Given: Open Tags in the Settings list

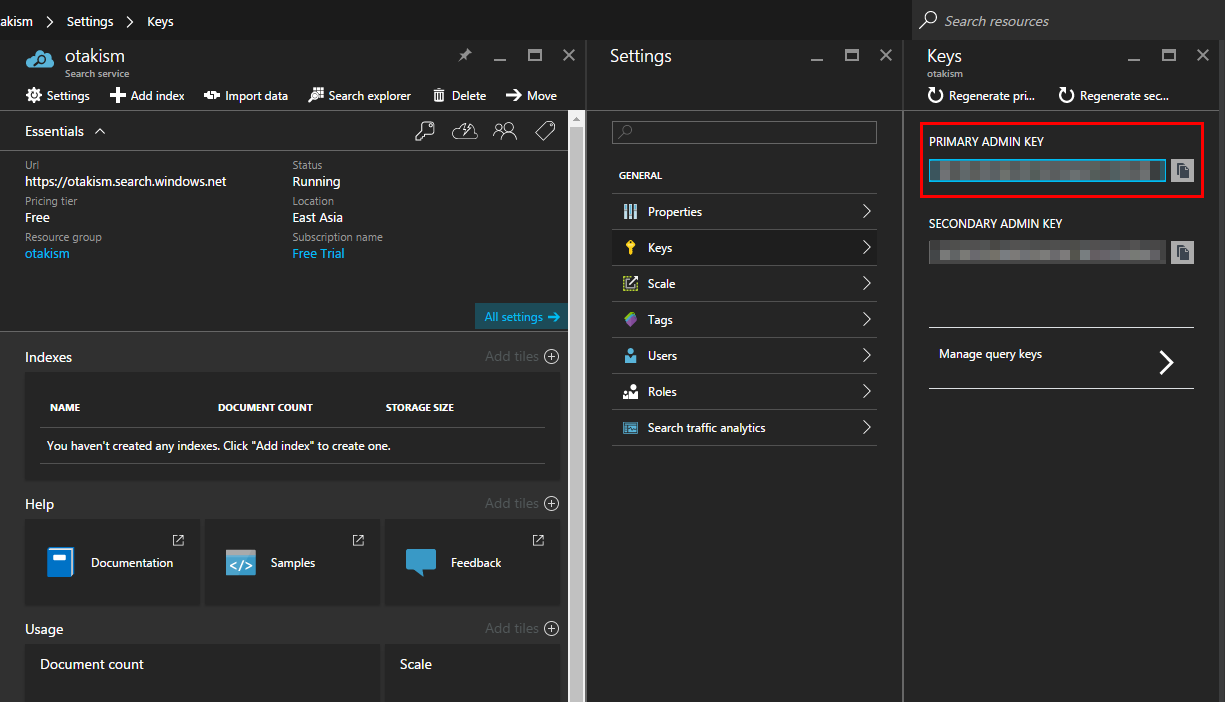Looking at the screenshot, I should [744, 320].
